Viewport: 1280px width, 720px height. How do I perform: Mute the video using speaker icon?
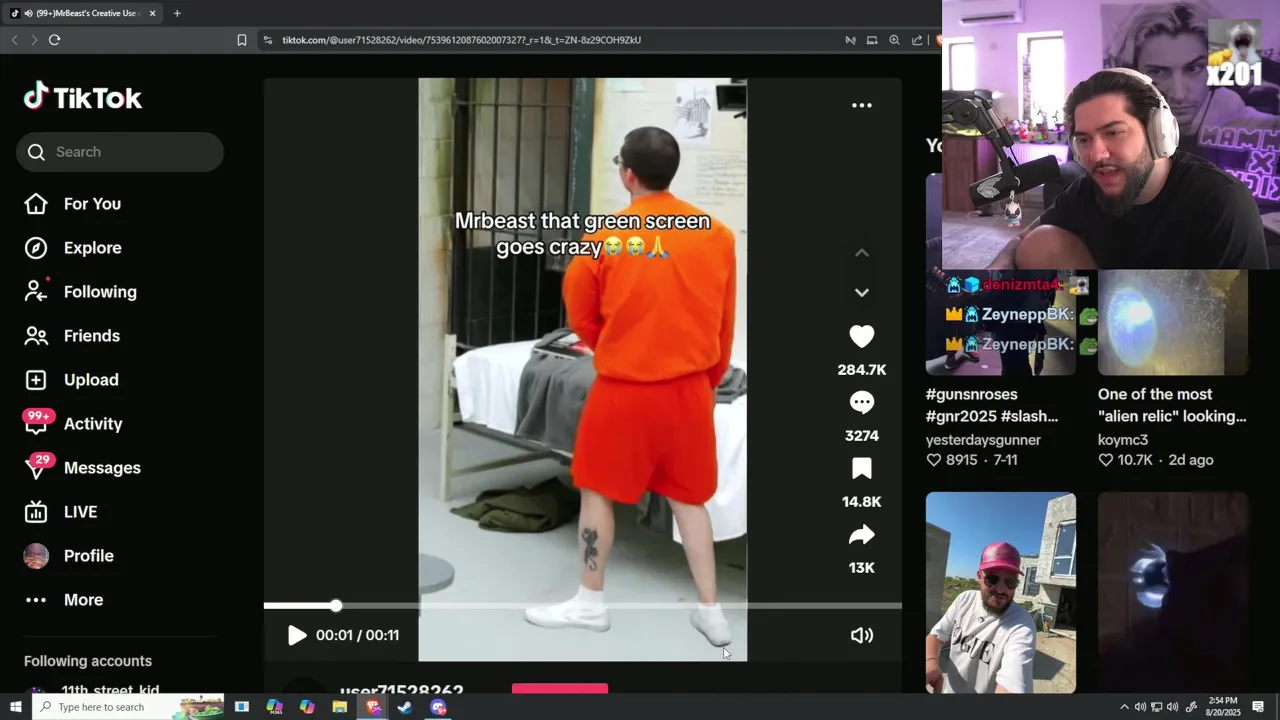(861, 635)
